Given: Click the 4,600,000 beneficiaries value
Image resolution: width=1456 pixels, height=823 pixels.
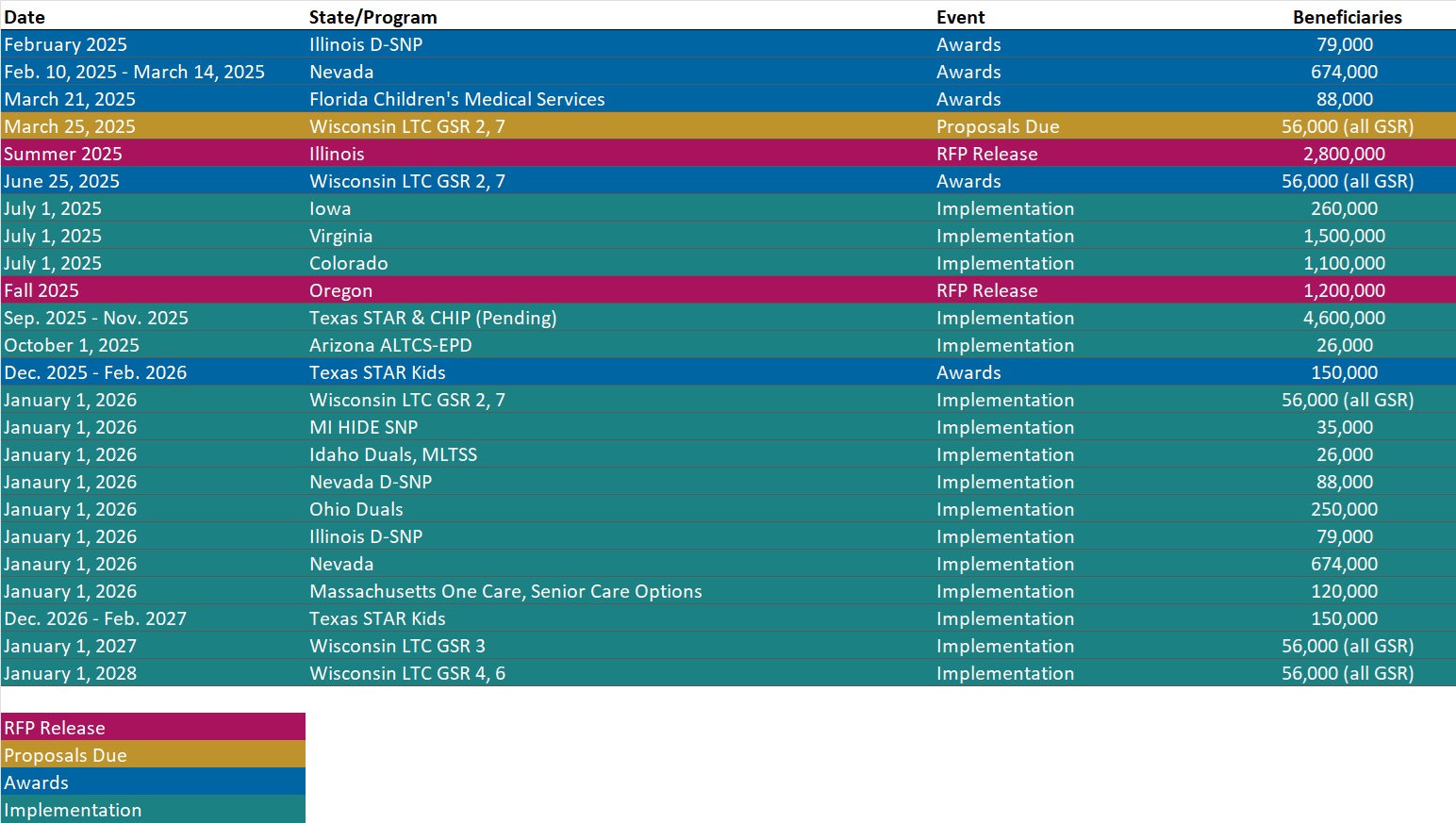Looking at the screenshot, I should [x=1344, y=318].
